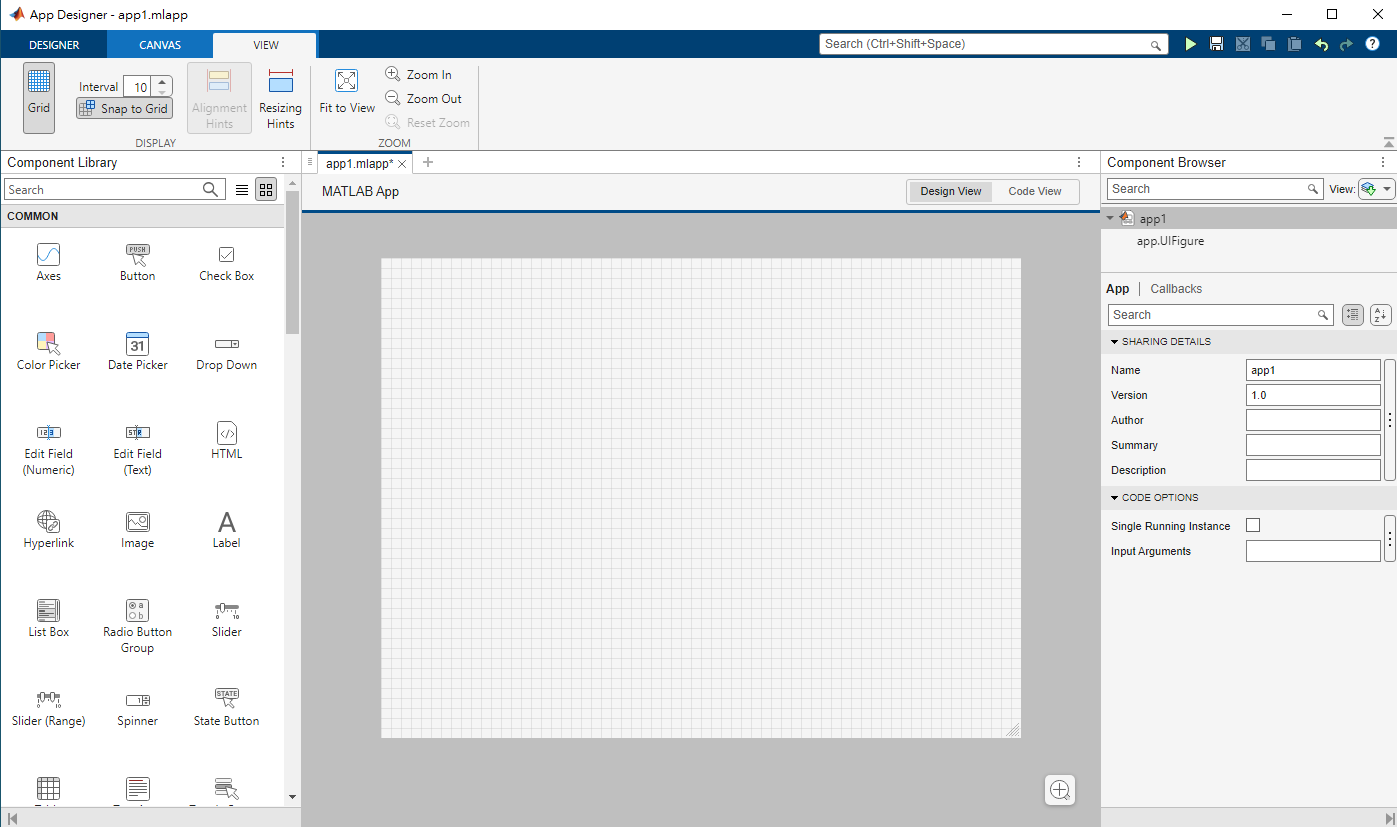Collapse the app1 tree node
This screenshot has height=827, width=1397.
coord(1110,218)
